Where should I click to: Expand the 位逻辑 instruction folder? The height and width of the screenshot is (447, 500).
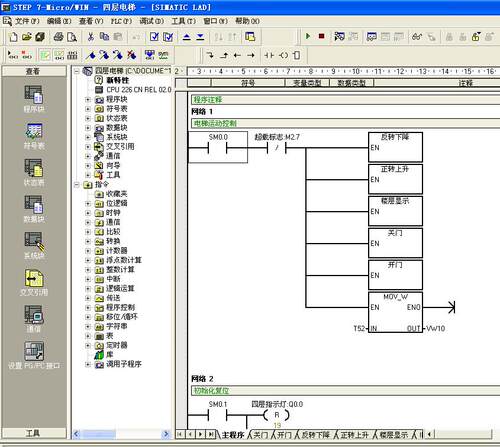click(88, 203)
